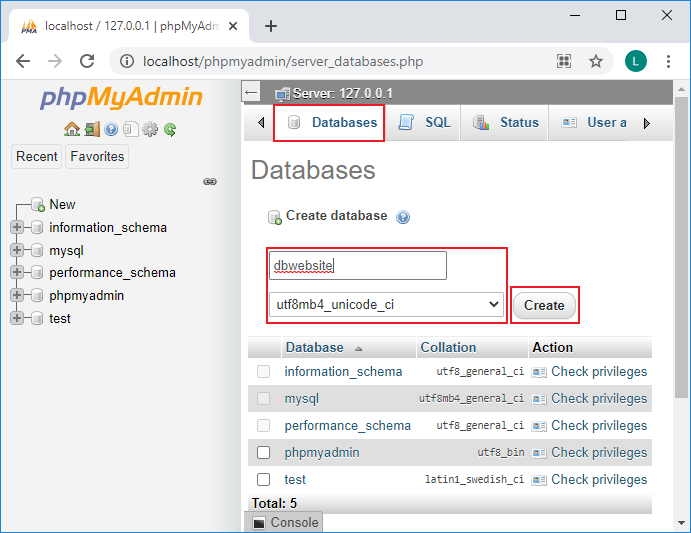This screenshot has width=691, height=533.
Task: Open the phpMyAdmin Home icon
Action: (x=72, y=129)
